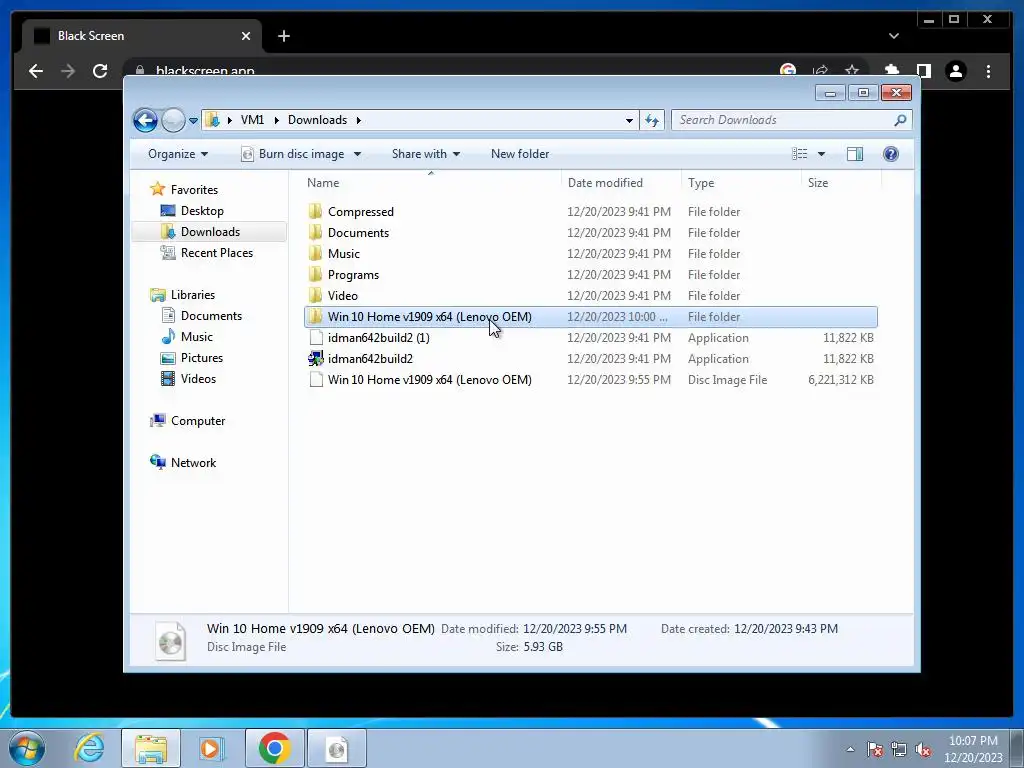Select Libraries in the navigation pane
Image resolution: width=1024 pixels, height=768 pixels.
coord(193,295)
